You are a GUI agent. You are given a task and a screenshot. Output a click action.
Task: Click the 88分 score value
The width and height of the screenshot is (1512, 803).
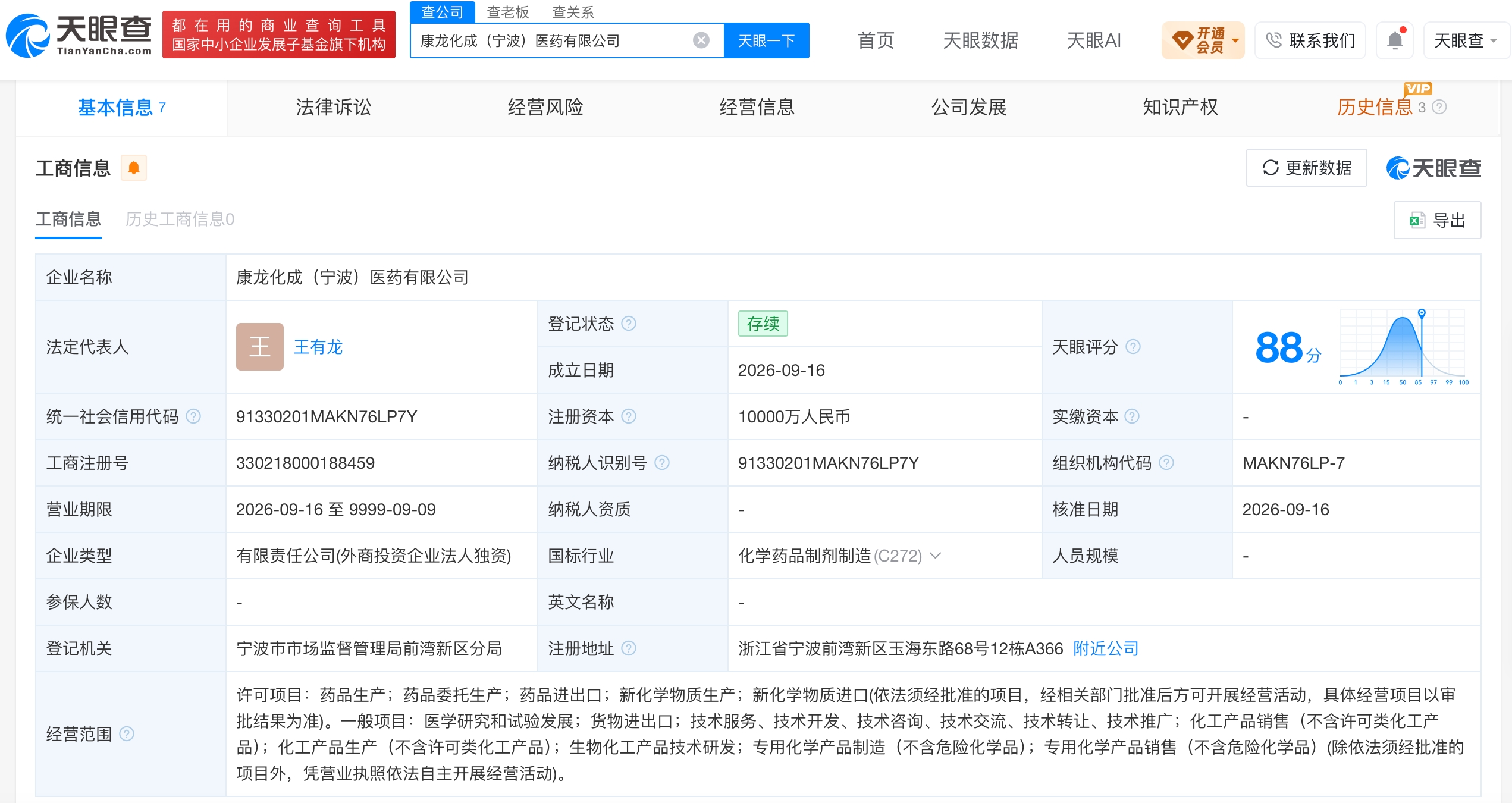pyautogui.click(x=1288, y=347)
